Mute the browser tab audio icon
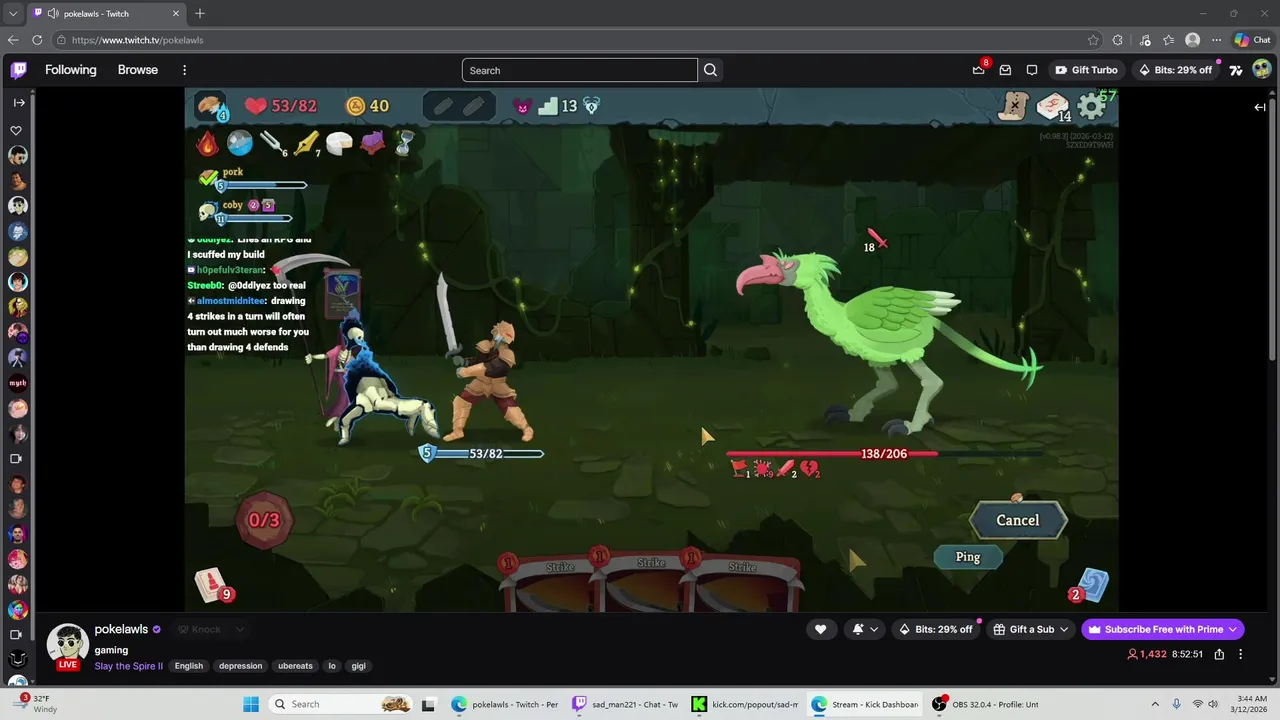The width and height of the screenshot is (1280, 720). click(52, 13)
